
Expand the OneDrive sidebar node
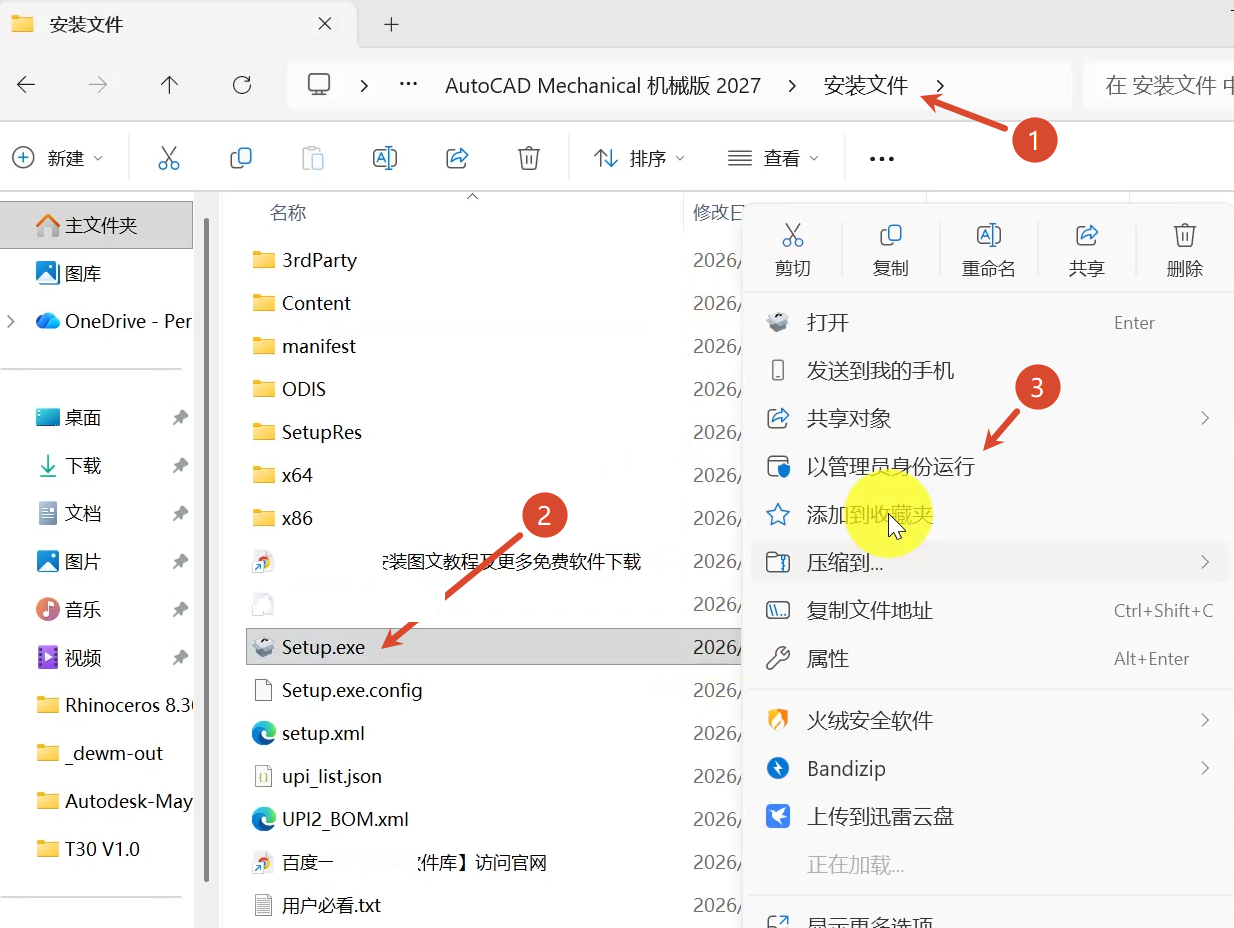[12, 321]
